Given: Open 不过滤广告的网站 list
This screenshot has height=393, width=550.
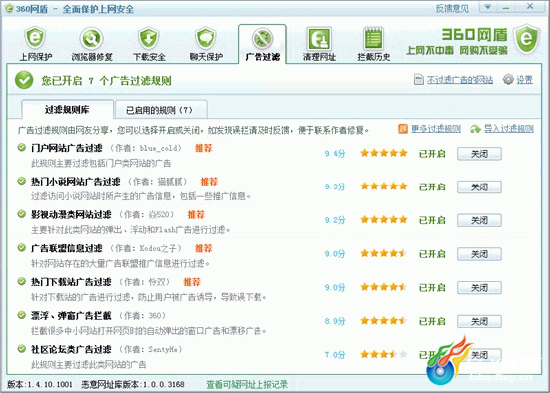Looking at the screenshot, I should (460, 80).
